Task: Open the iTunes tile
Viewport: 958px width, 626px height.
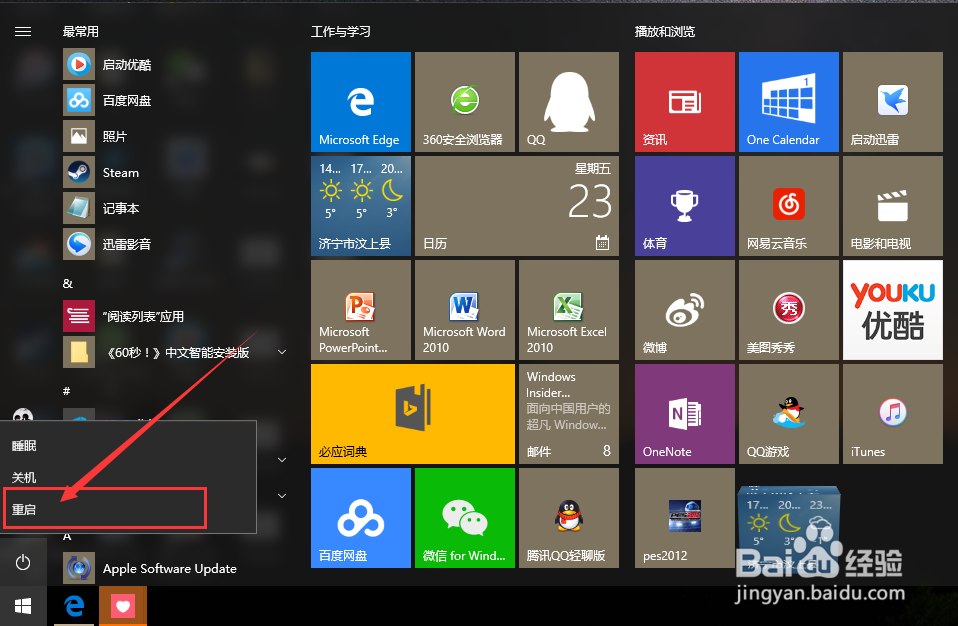Action: coord(893,414)
